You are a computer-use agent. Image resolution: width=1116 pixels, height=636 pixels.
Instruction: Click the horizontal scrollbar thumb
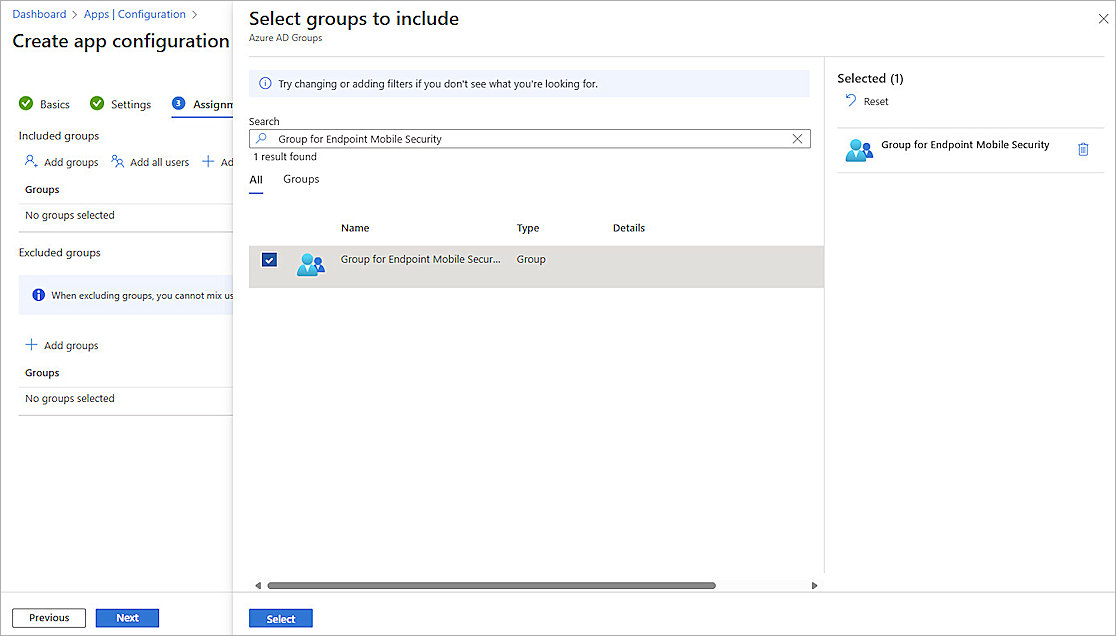click(491, 585)
